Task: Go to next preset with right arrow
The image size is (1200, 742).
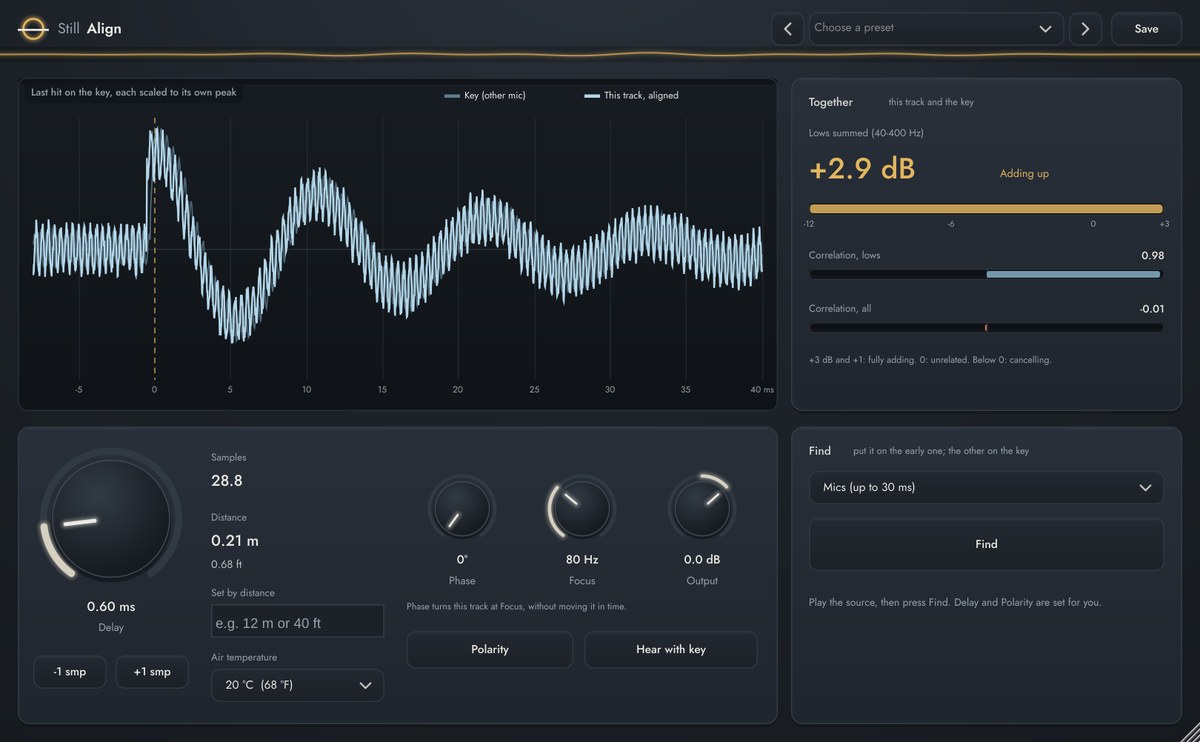Action: pyautogui.click(x=1085, y=29)
